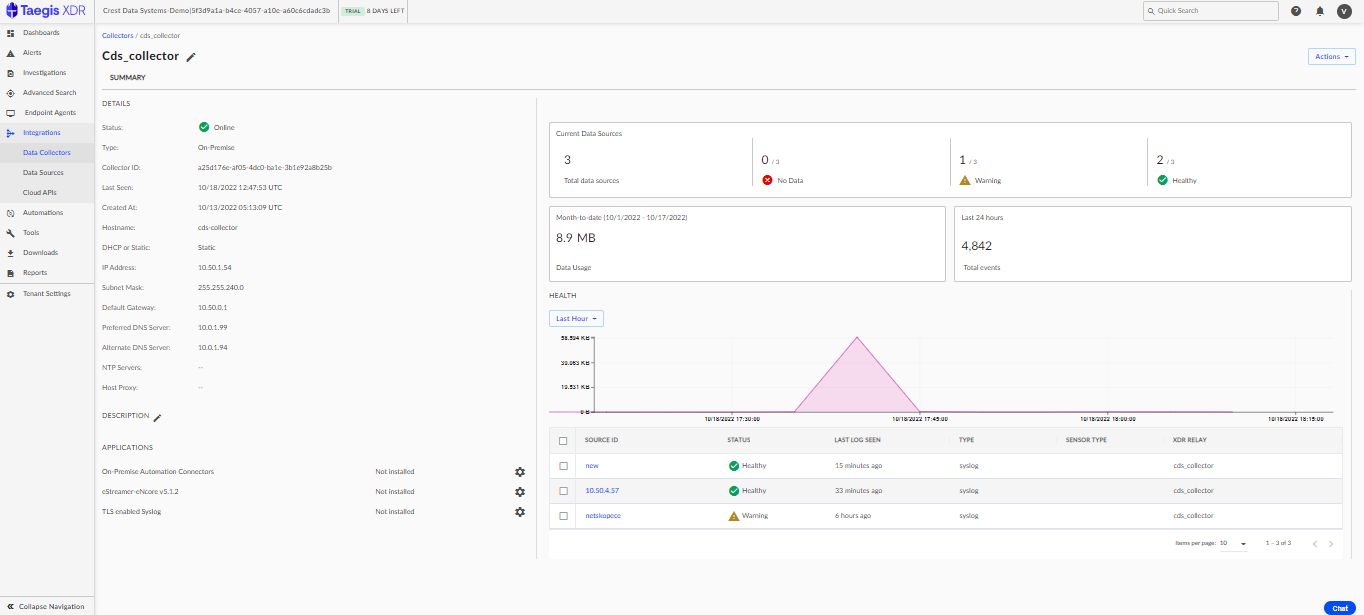Open the 10.50.4.57 data source

click(x=601, y=490)
